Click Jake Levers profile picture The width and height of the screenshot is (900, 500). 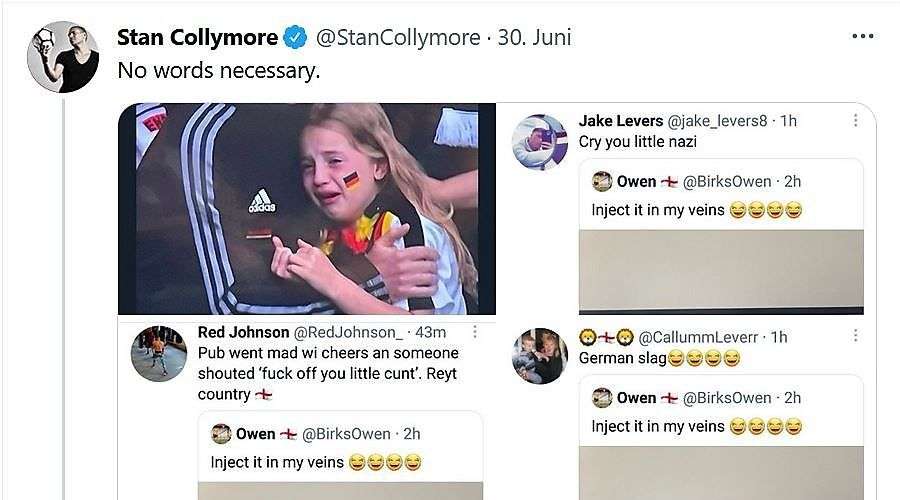click(540, 142)
